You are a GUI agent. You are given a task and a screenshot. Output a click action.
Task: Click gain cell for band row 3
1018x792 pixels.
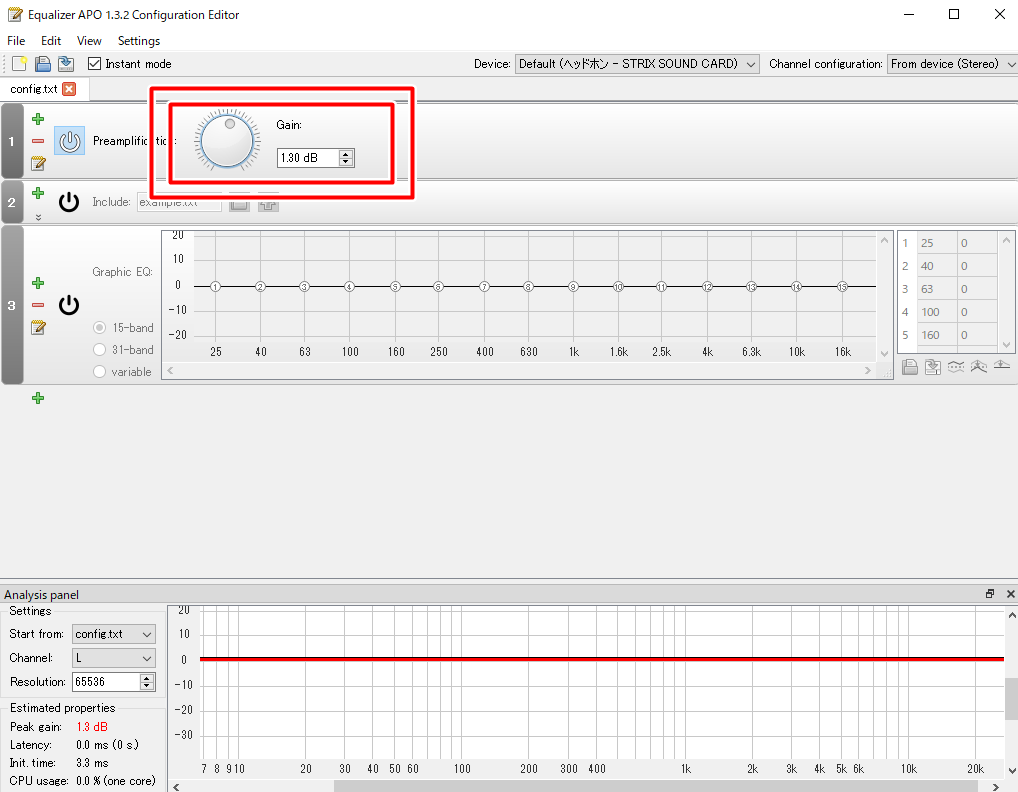977,289
